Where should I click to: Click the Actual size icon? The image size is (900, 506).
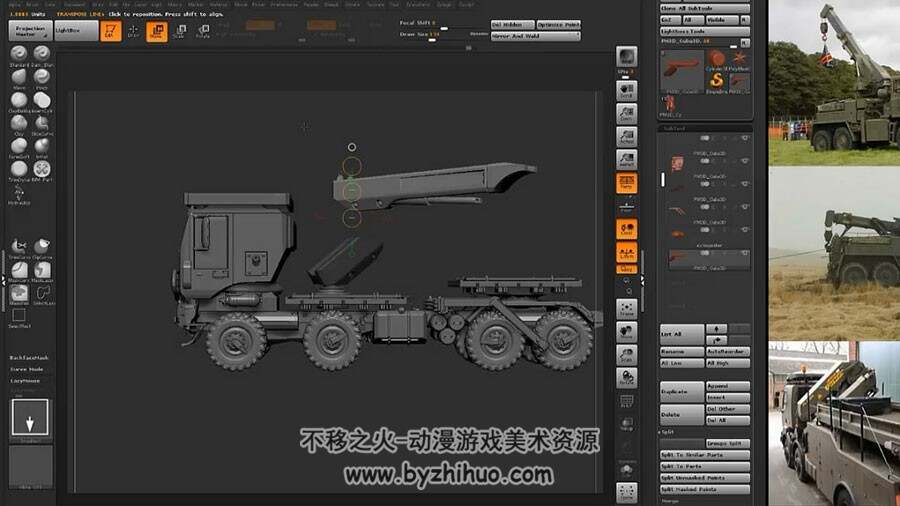click(x=626, y=137)
